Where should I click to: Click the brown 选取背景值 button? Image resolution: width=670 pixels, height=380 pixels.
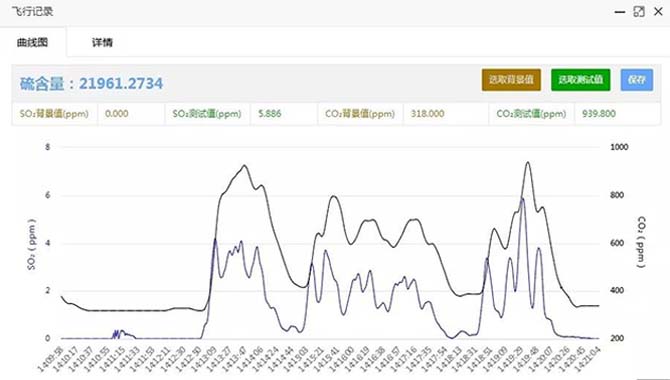[x=511, y=80]
